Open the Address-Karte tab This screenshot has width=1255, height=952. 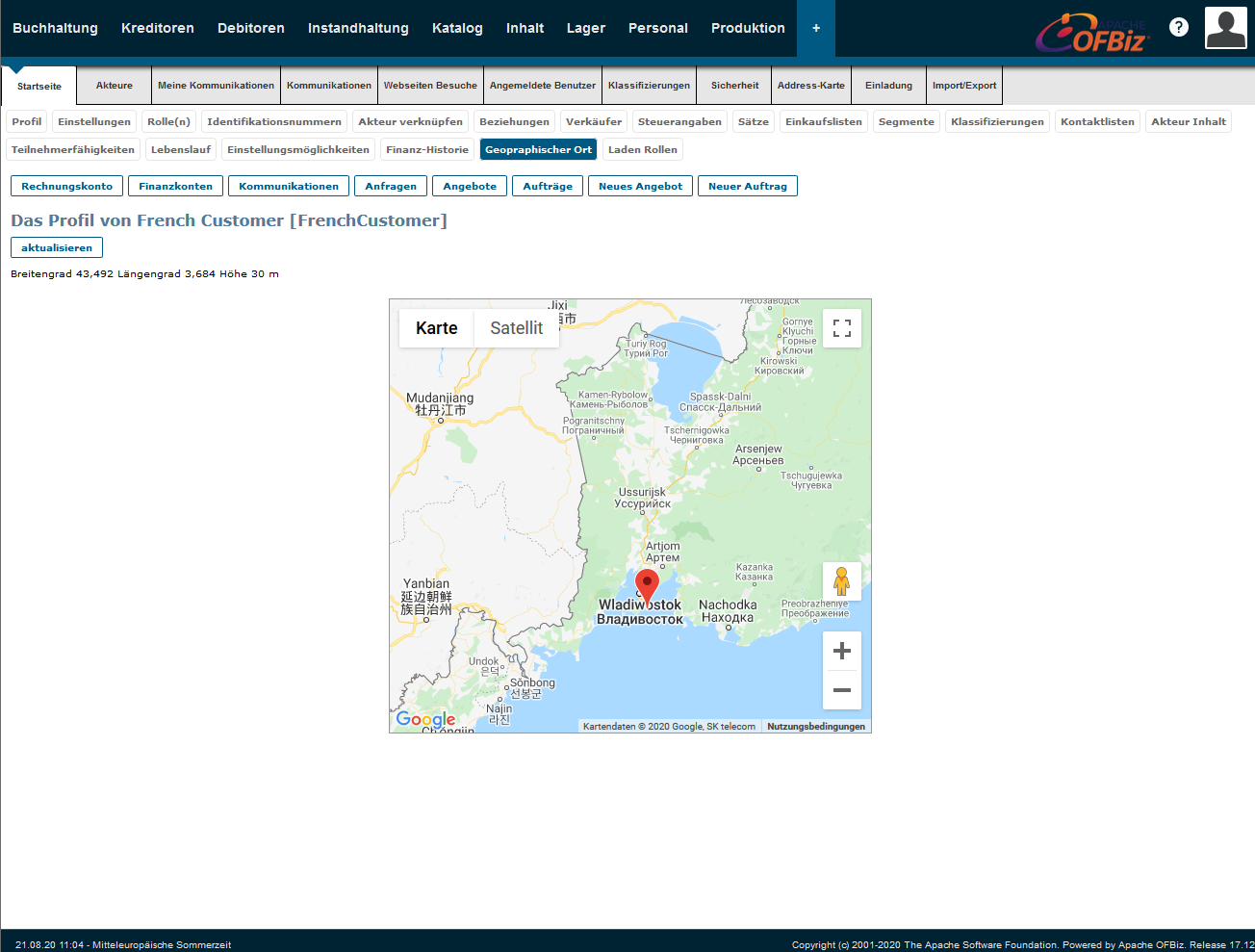(x=811, y=85)
